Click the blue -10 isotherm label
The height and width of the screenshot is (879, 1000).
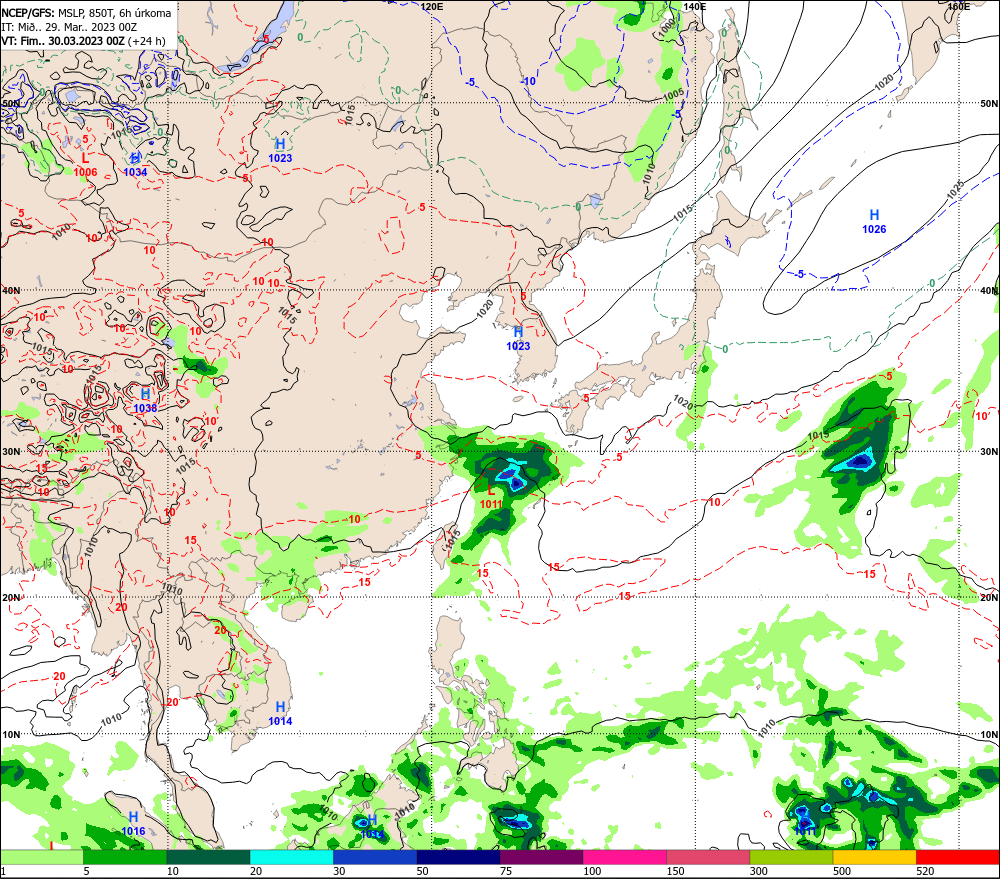click(529, 81)
